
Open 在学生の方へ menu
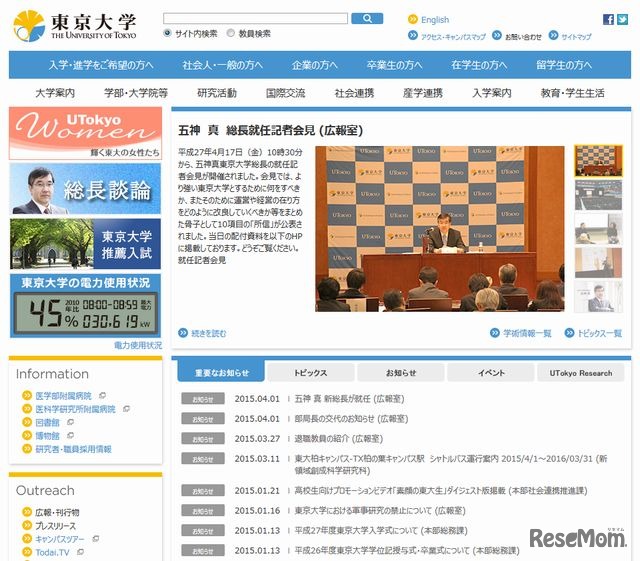(x=479, y=65)
